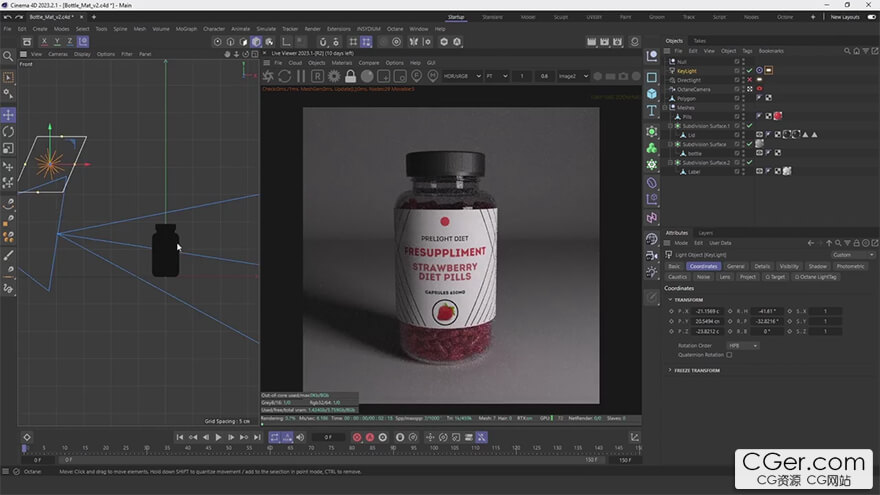Select the Rotate tool in left toolbar
This screenshot has height=495, width=880.
click(x=8, y=132)
